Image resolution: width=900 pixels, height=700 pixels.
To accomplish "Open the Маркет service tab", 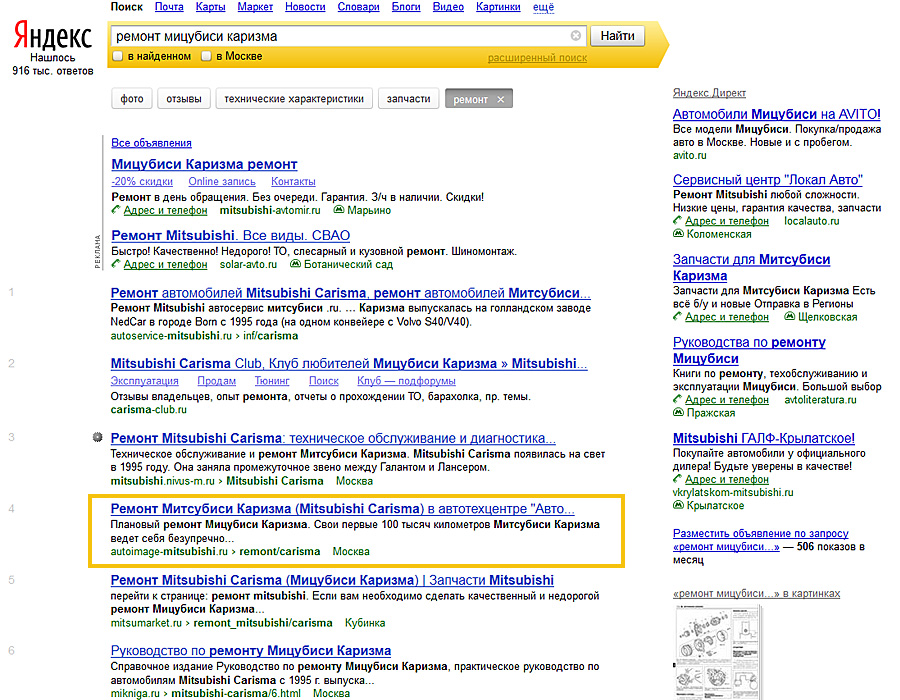I will (x=255, y=7).
